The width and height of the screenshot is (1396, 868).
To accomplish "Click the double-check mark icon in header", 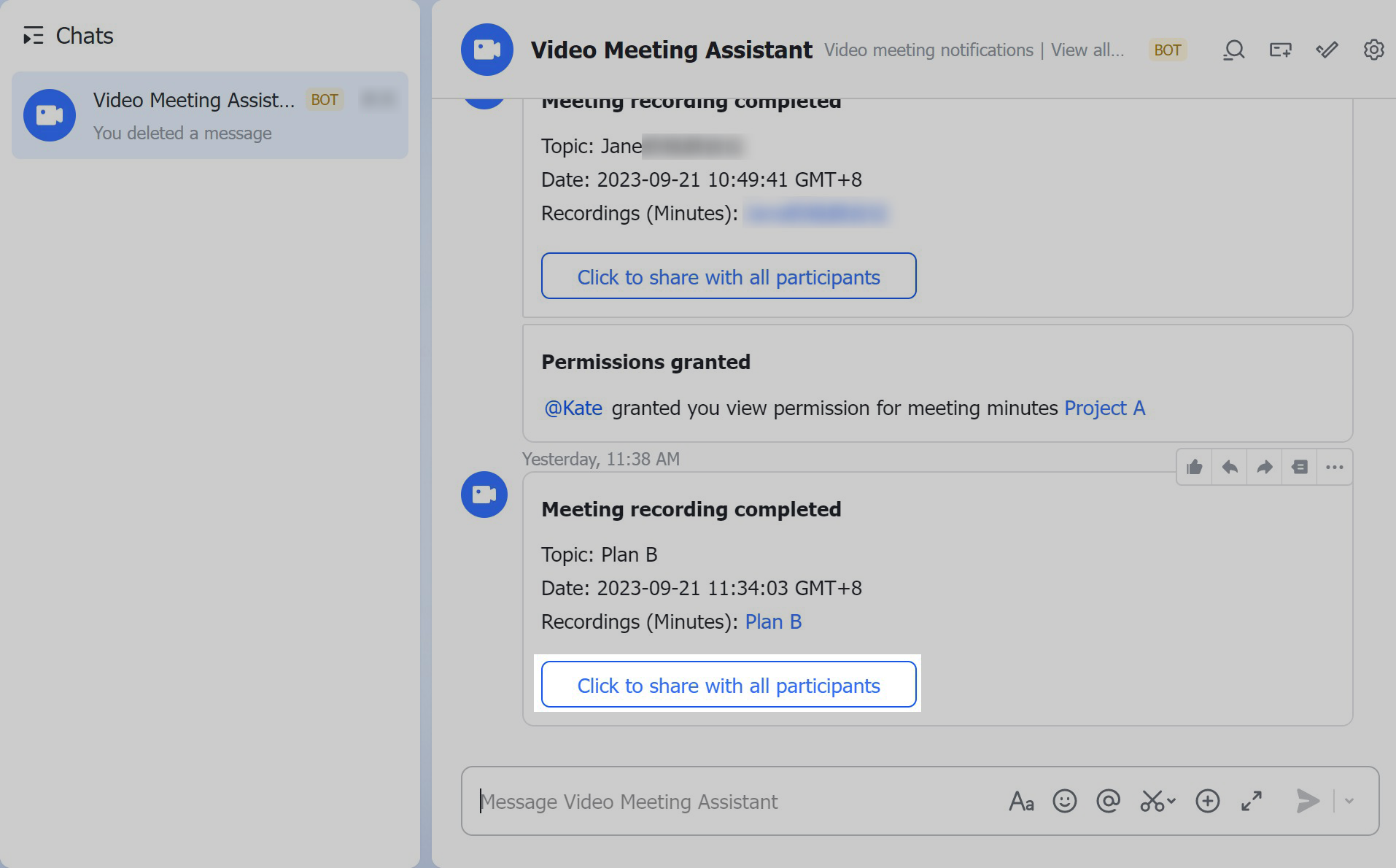I will [x=1327, y=50].
